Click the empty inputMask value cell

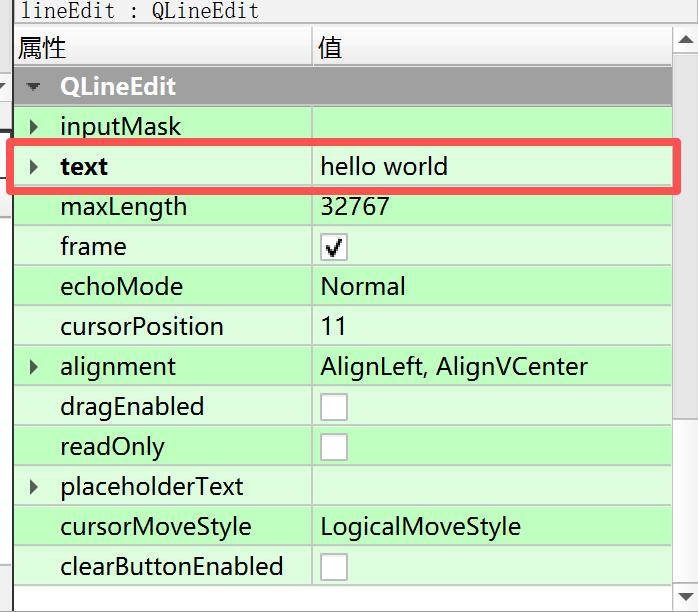pos(492,123)
